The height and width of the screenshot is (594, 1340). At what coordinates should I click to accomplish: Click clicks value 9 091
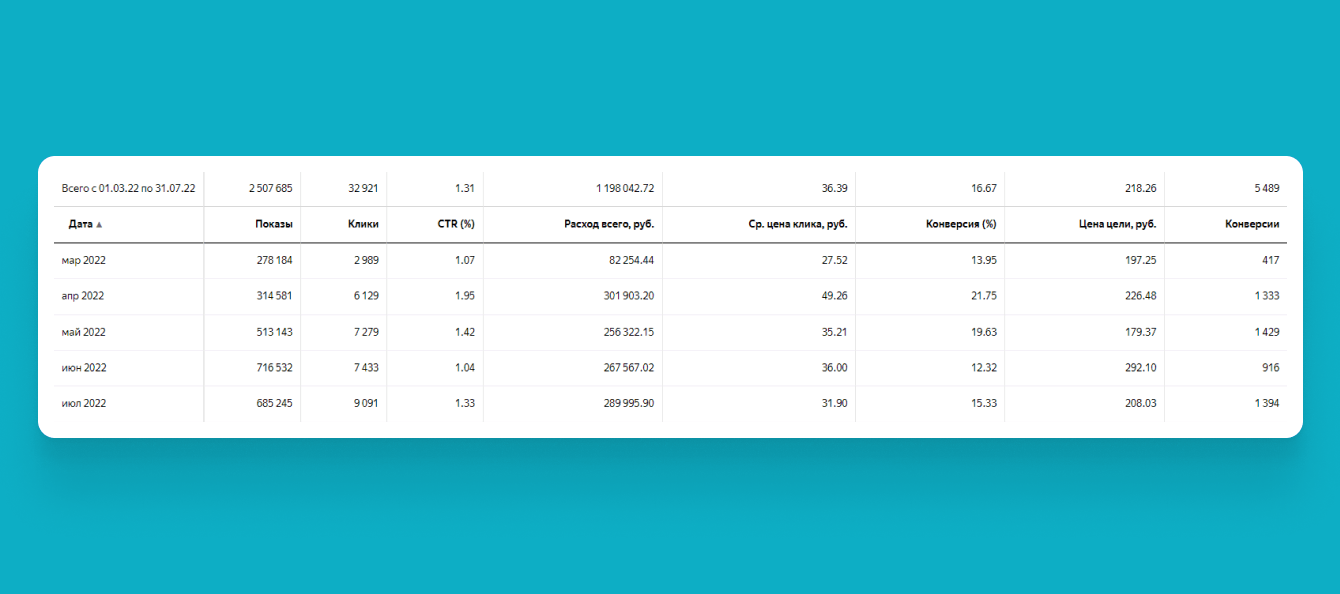click(364, 404)
